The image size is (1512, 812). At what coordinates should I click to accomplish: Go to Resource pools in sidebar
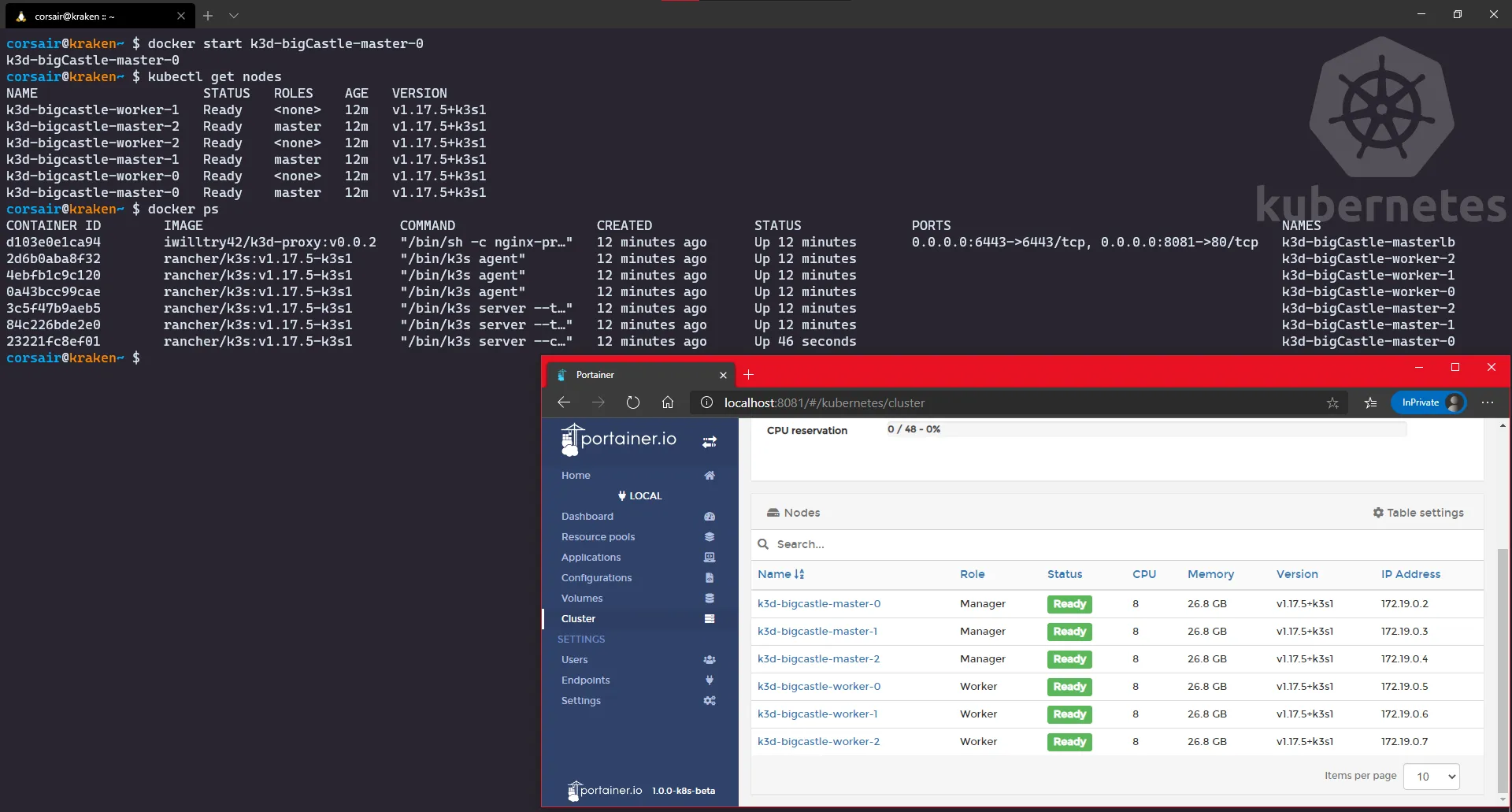(598, 537)
